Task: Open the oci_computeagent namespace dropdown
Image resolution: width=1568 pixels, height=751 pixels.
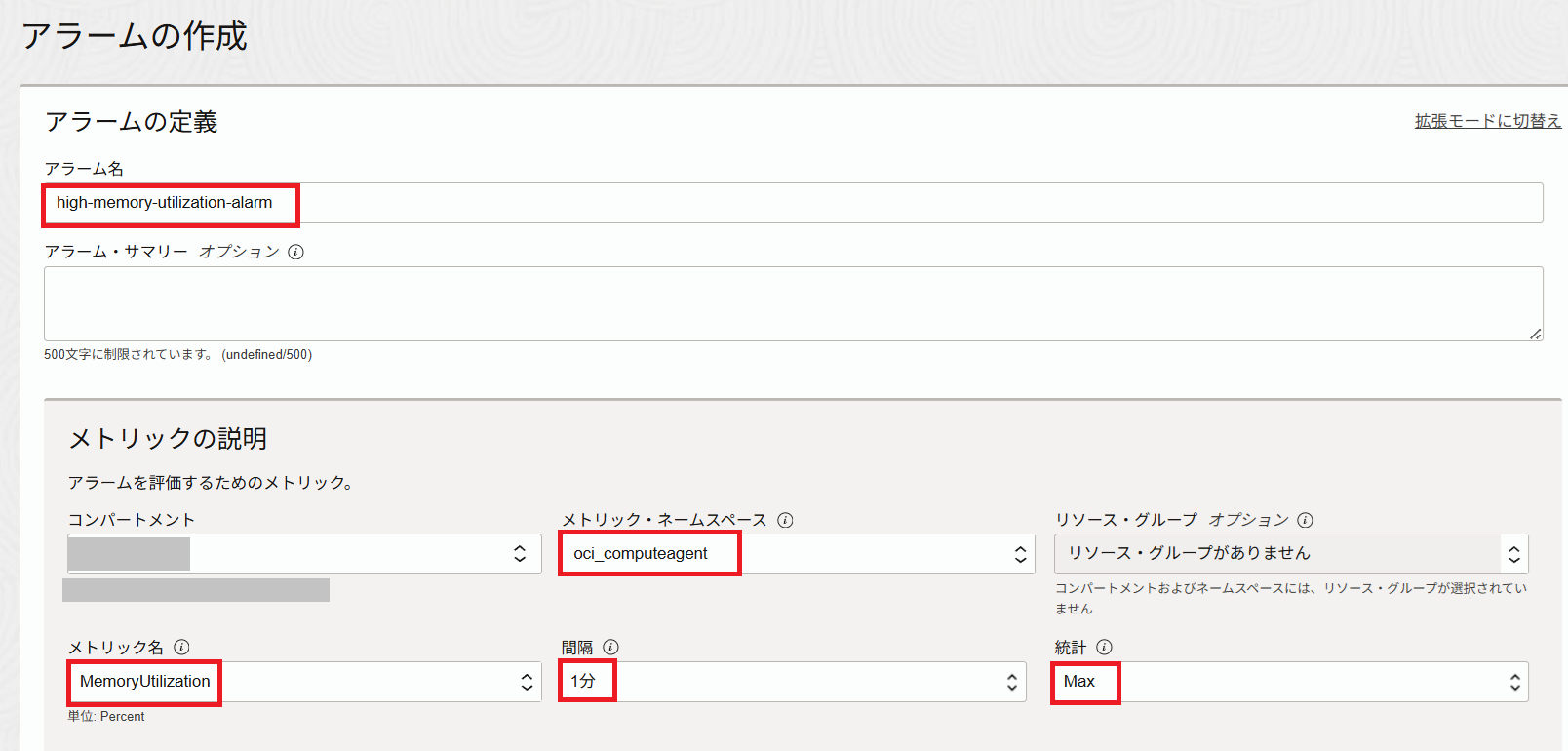Action: pyautogui.click(x=796, y=554)
